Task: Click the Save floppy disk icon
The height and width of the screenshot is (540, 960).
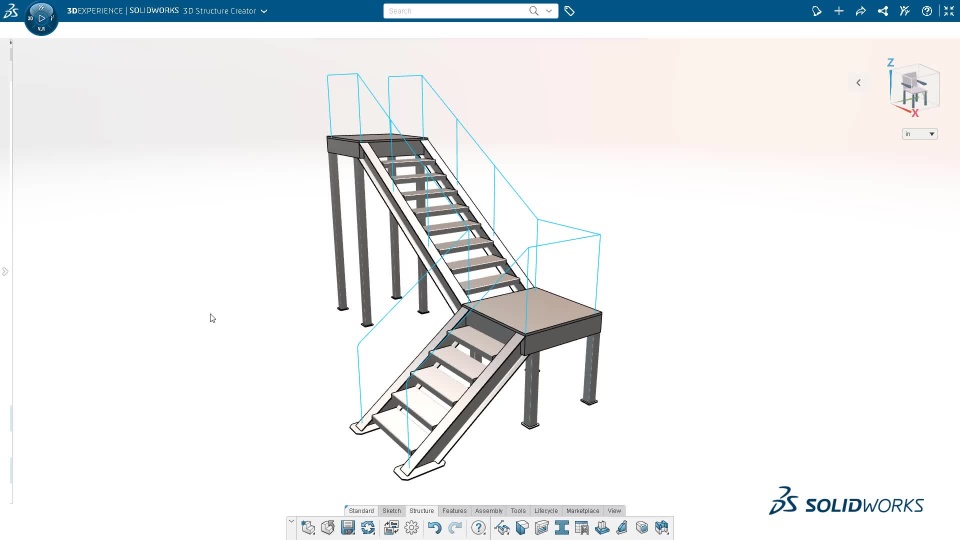Action: [348, 528]
